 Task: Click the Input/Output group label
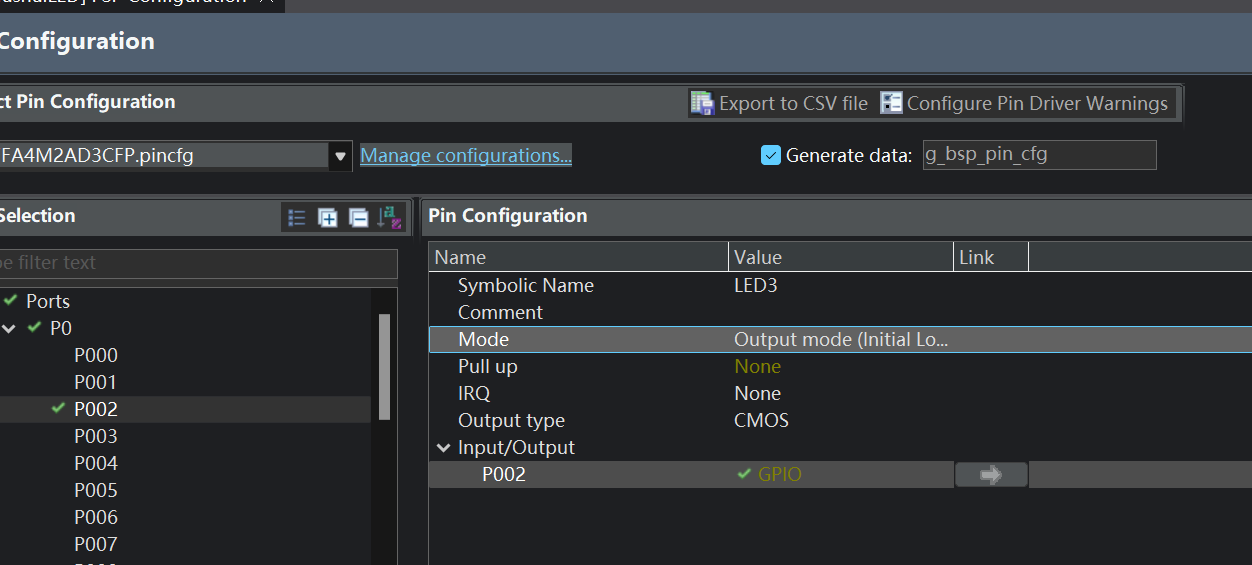click(x=516, y=447)
